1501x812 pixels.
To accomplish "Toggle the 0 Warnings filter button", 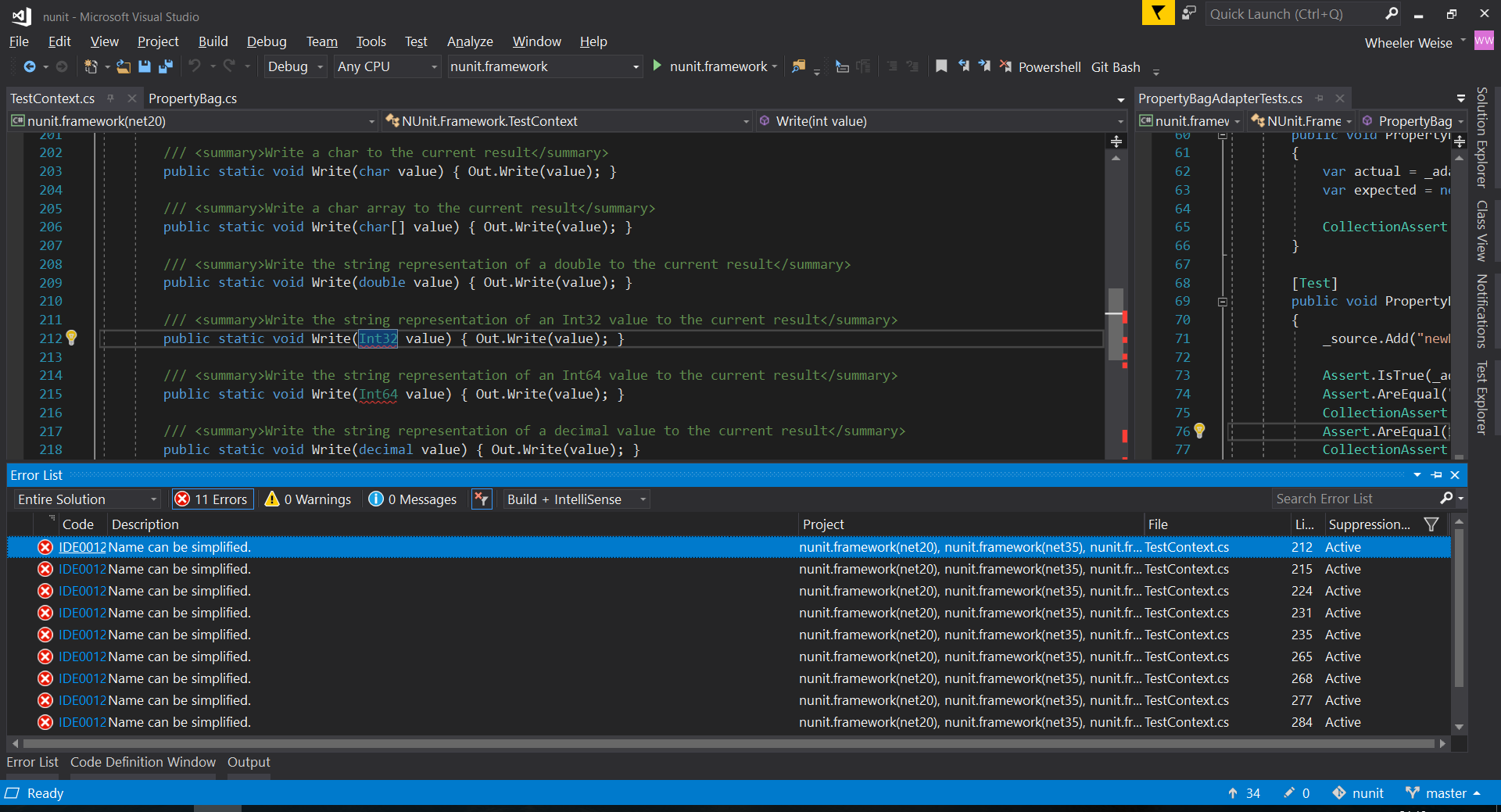I will tap(308, 499).
